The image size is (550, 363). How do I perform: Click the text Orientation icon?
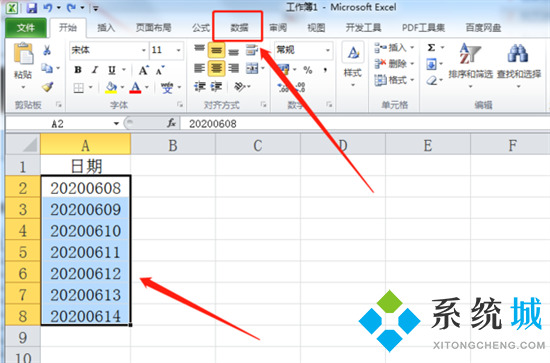[x=240, y=86]
